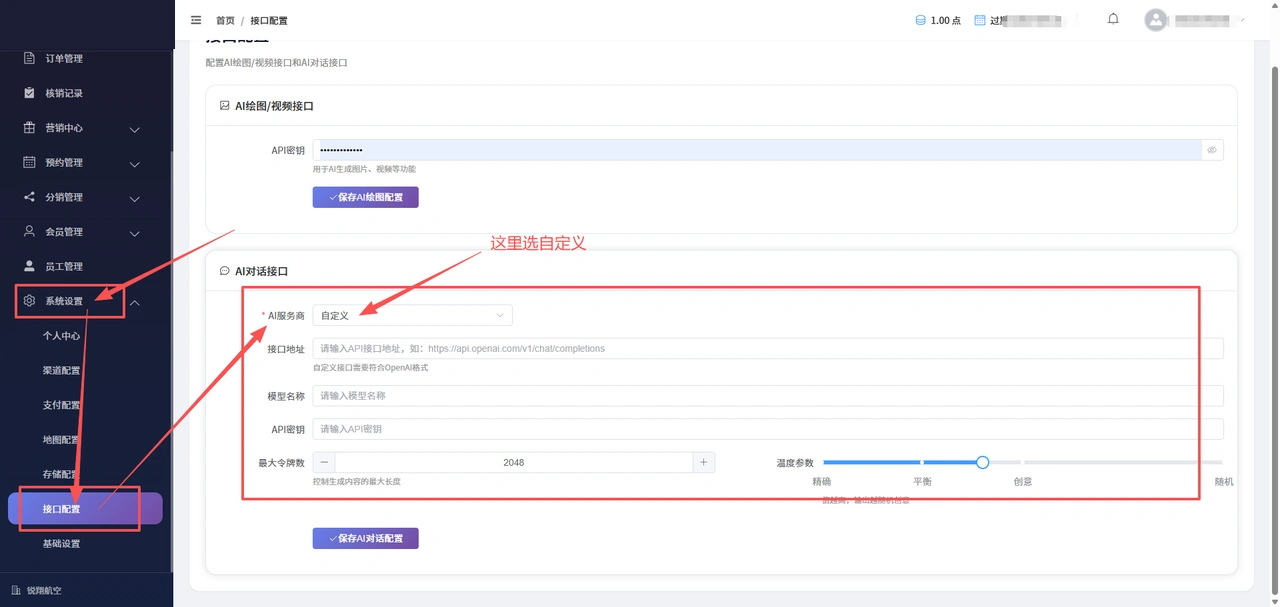Toggle the hamburger sidebar collapse icon

195,20
